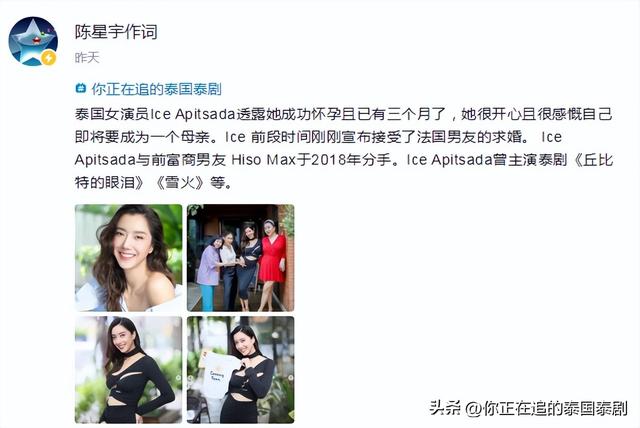The width and height of the screenshot is (640, 428).
Task: View the smiling close-up portrait photo
Action: click(129, 258)
